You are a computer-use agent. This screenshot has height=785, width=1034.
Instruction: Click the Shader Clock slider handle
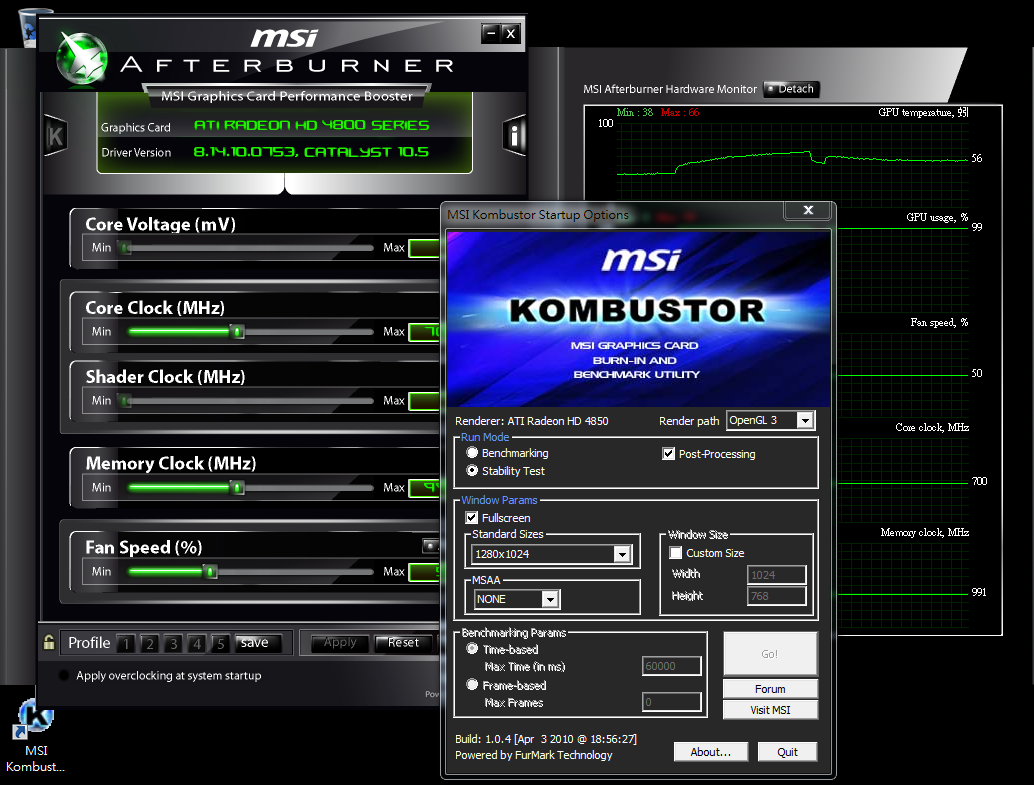[x=125, y=400]
